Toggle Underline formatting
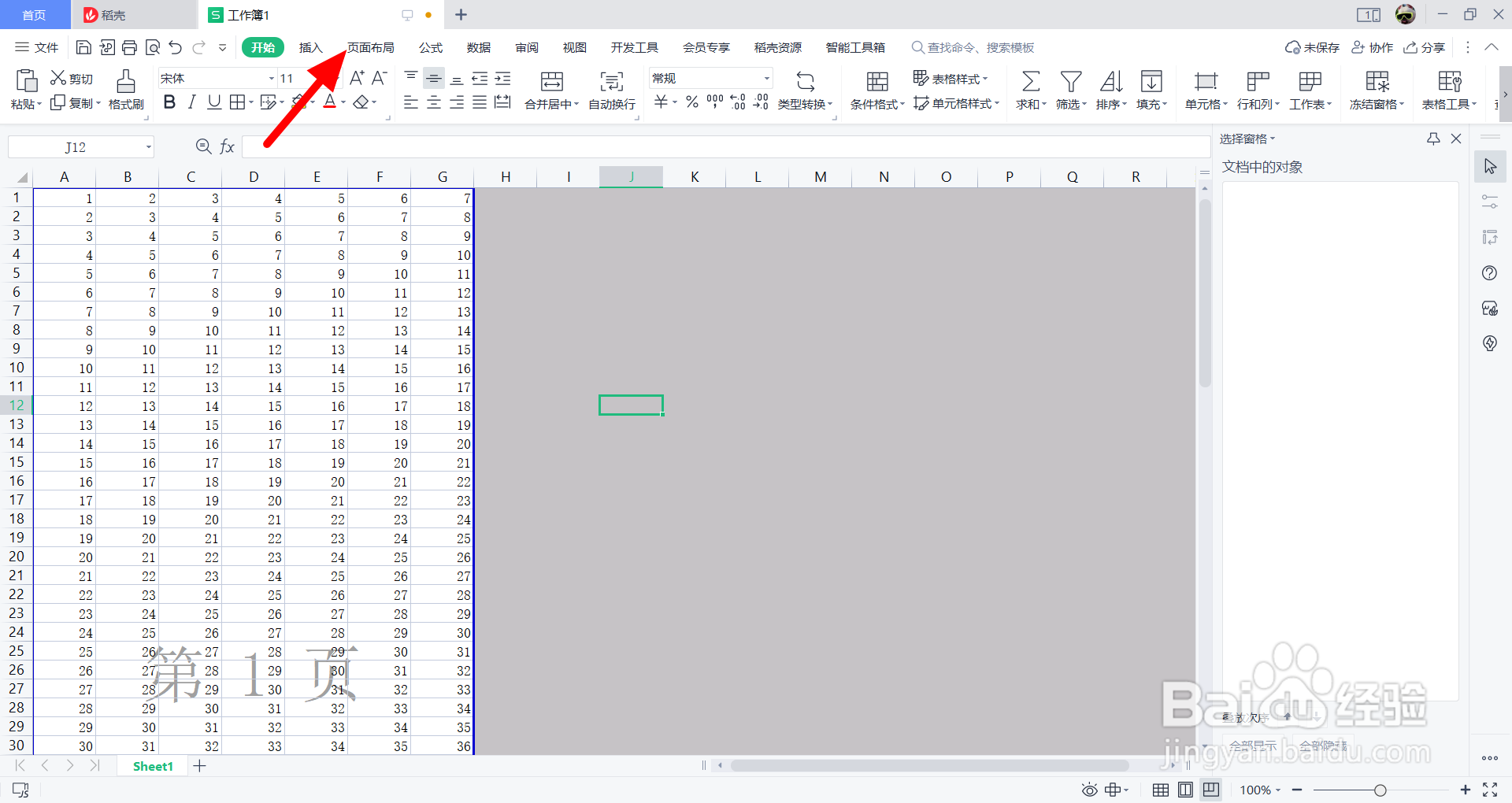The height and width of the screenshot is (803, 1512). tap(213, 102)
